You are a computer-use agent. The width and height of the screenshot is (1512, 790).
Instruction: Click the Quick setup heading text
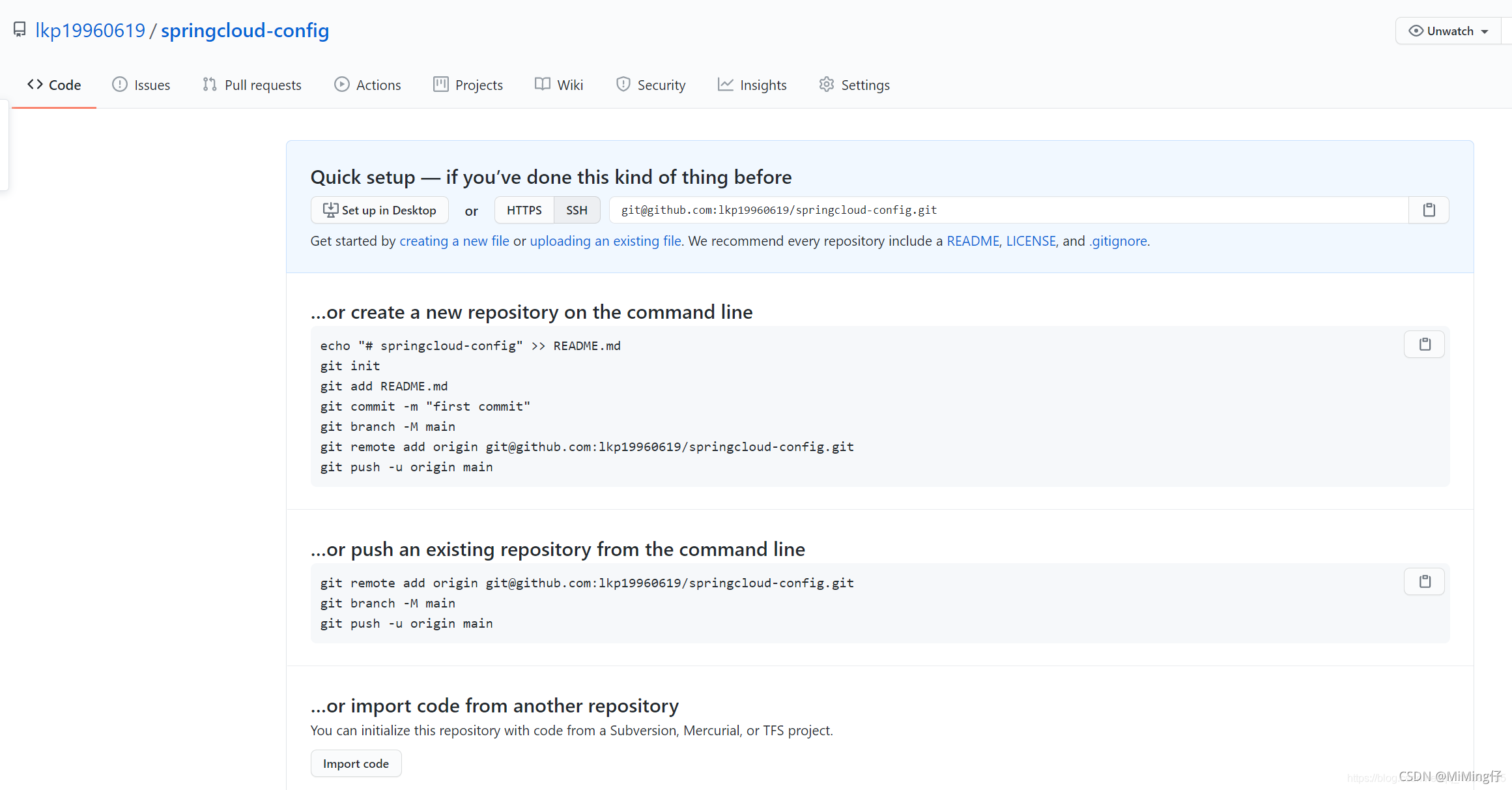pos(551,177)
